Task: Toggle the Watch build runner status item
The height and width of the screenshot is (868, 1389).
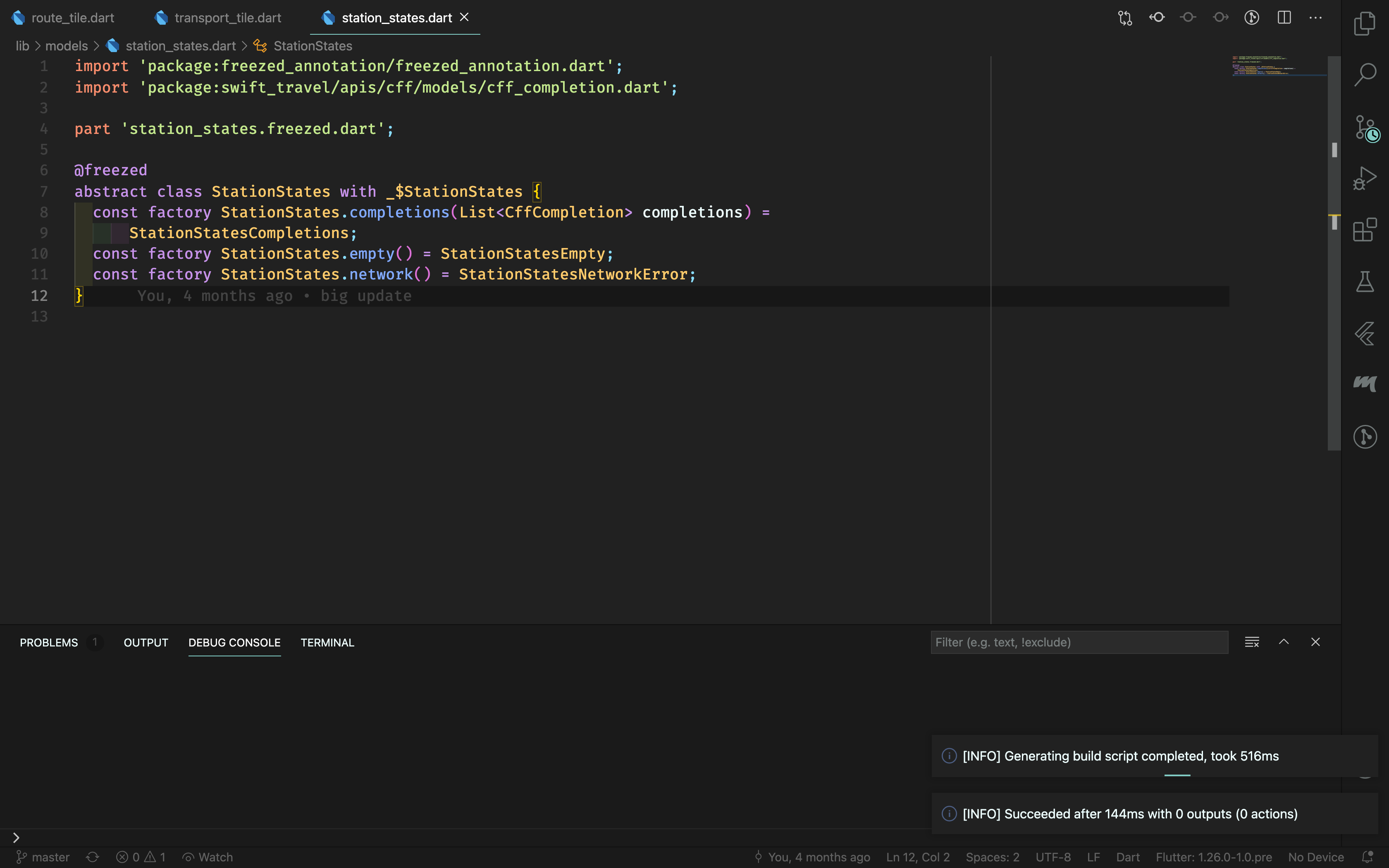Action: (x=208, y=857)
